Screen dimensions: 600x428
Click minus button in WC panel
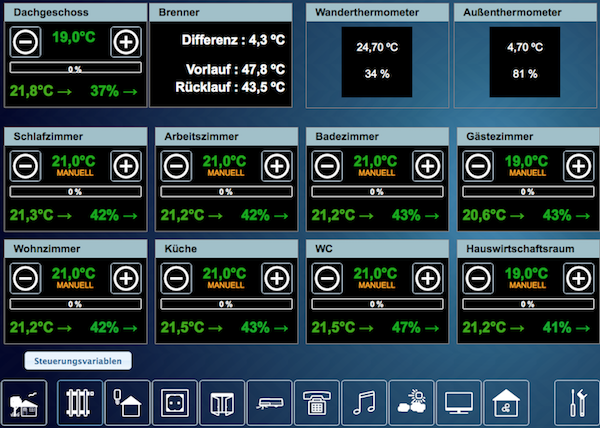pyautogui.click(x=327, y=278)
